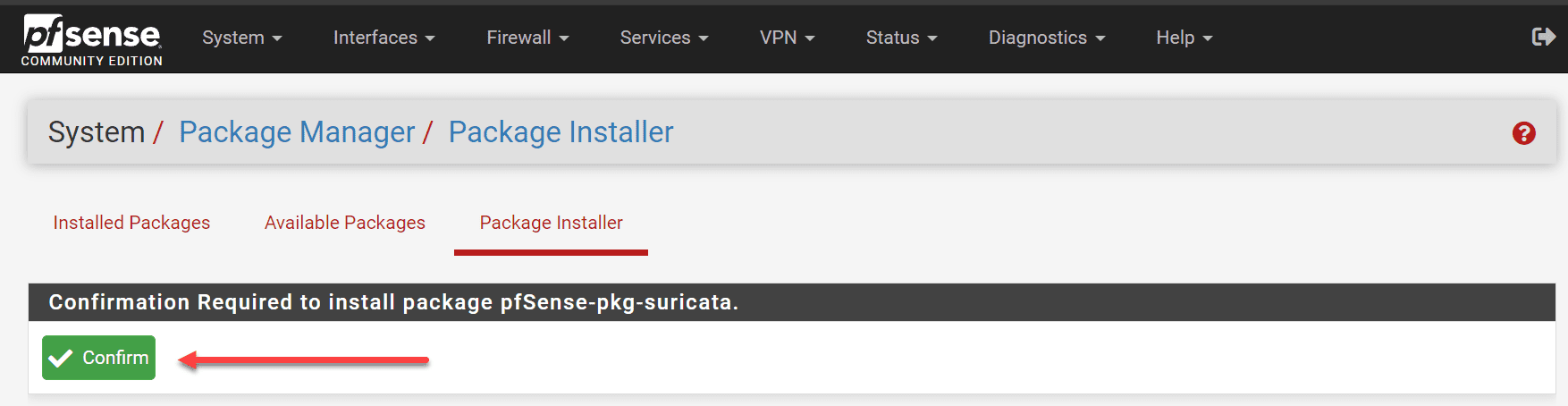Open the Status dropdown menu

point(901,38)
